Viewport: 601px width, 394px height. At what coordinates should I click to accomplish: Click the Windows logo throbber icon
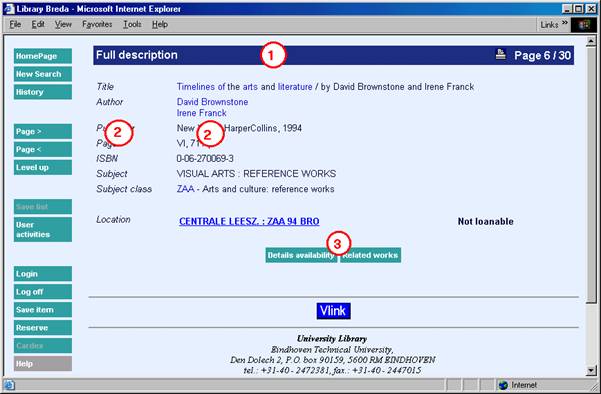584,25
